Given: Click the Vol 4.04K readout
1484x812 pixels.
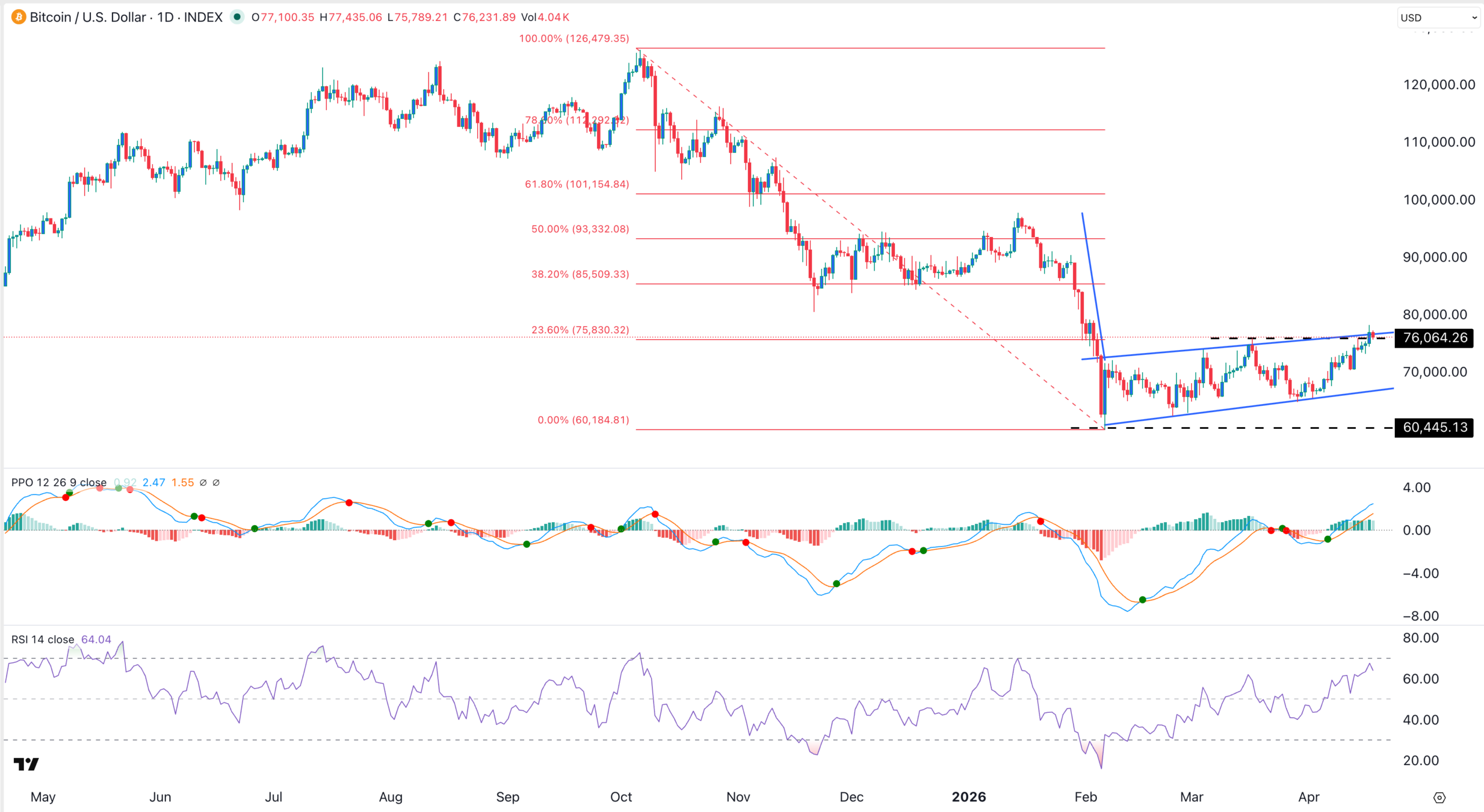Looking at the screenshot, I should tap(545, 17).
